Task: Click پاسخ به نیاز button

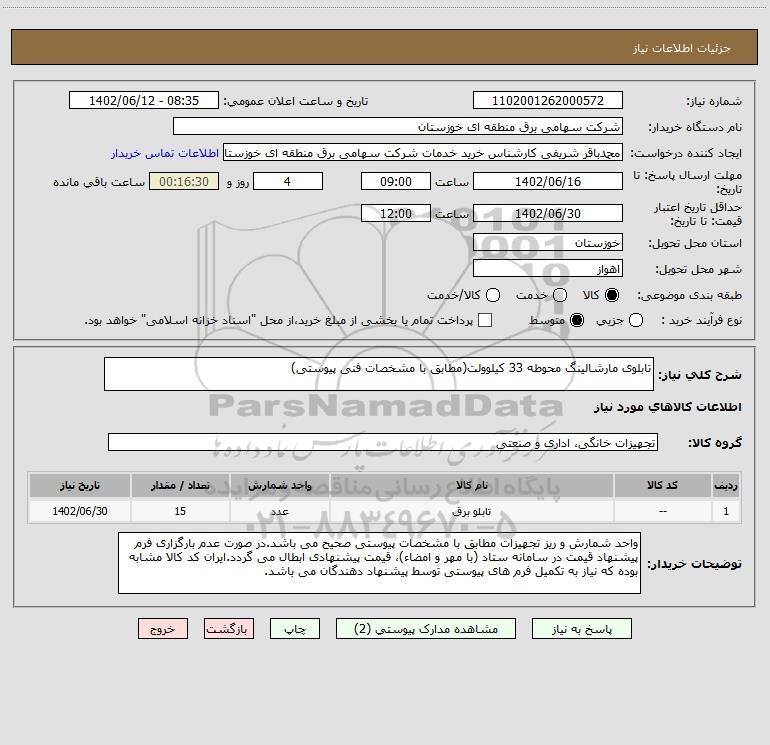Action: pos(582,629)
